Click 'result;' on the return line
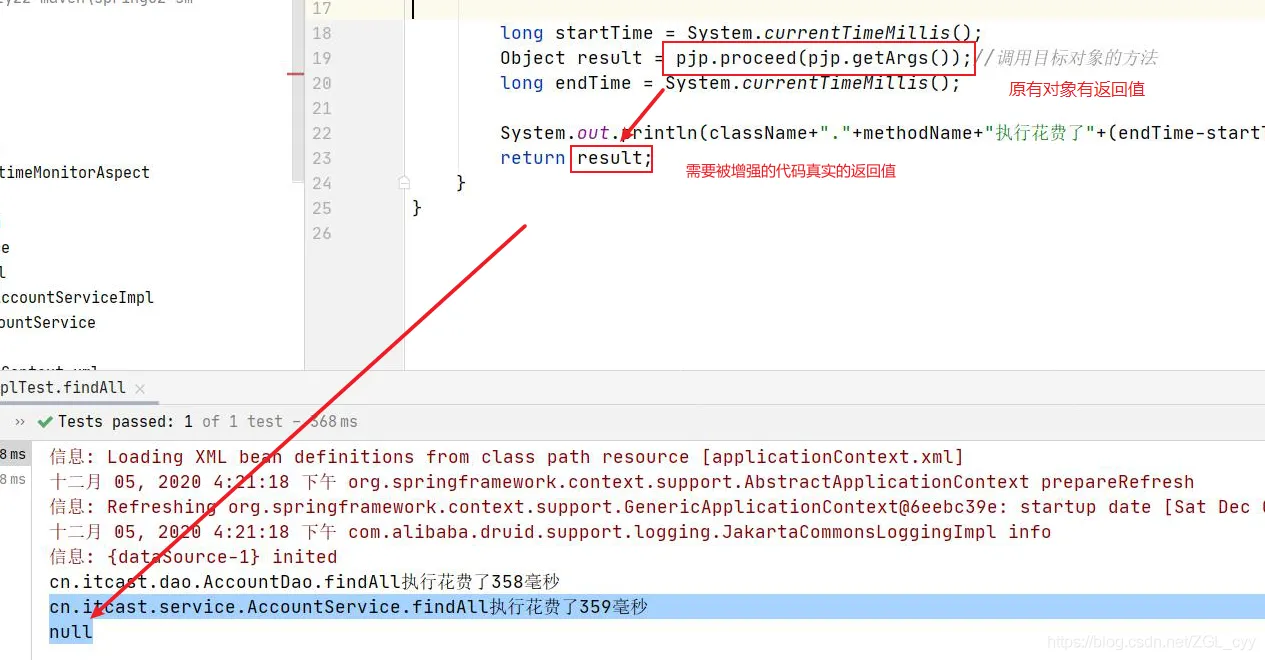 (614, 158)
